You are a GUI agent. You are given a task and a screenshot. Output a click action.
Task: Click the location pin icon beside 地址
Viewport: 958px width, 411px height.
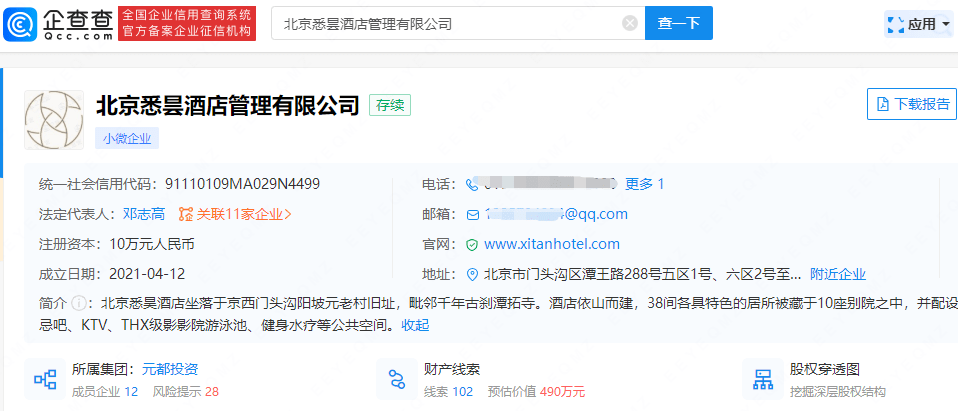coord(472,274)
